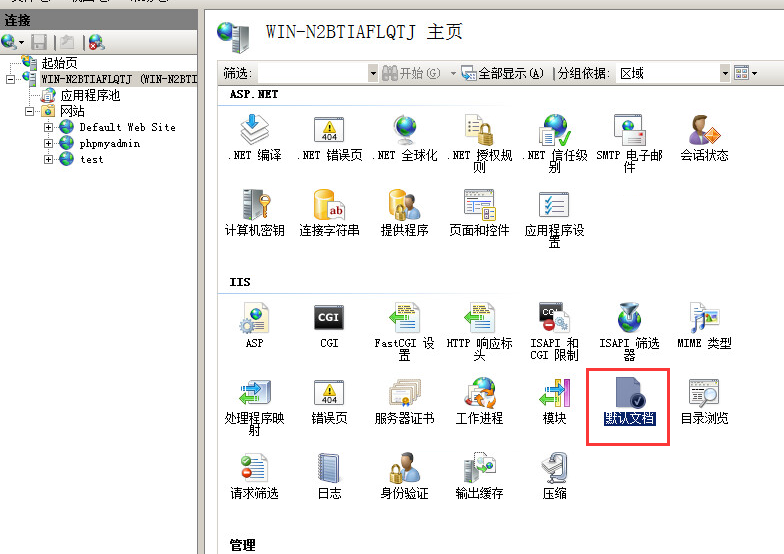784x554 pixels.
Task: Open FastCGI 设置 feature
Action: tap(404, 331)
